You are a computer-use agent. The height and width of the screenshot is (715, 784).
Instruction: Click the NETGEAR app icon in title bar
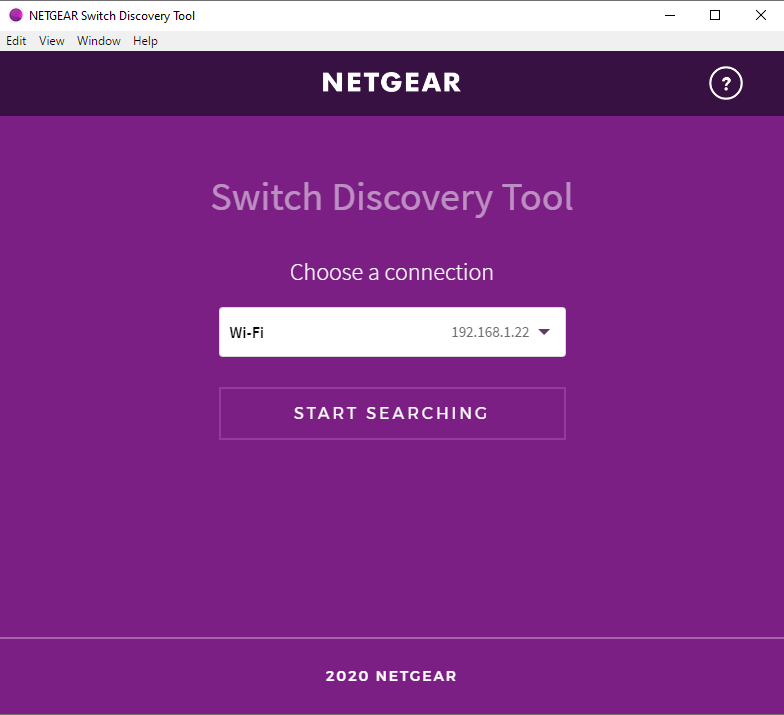(x=15, y=15)
